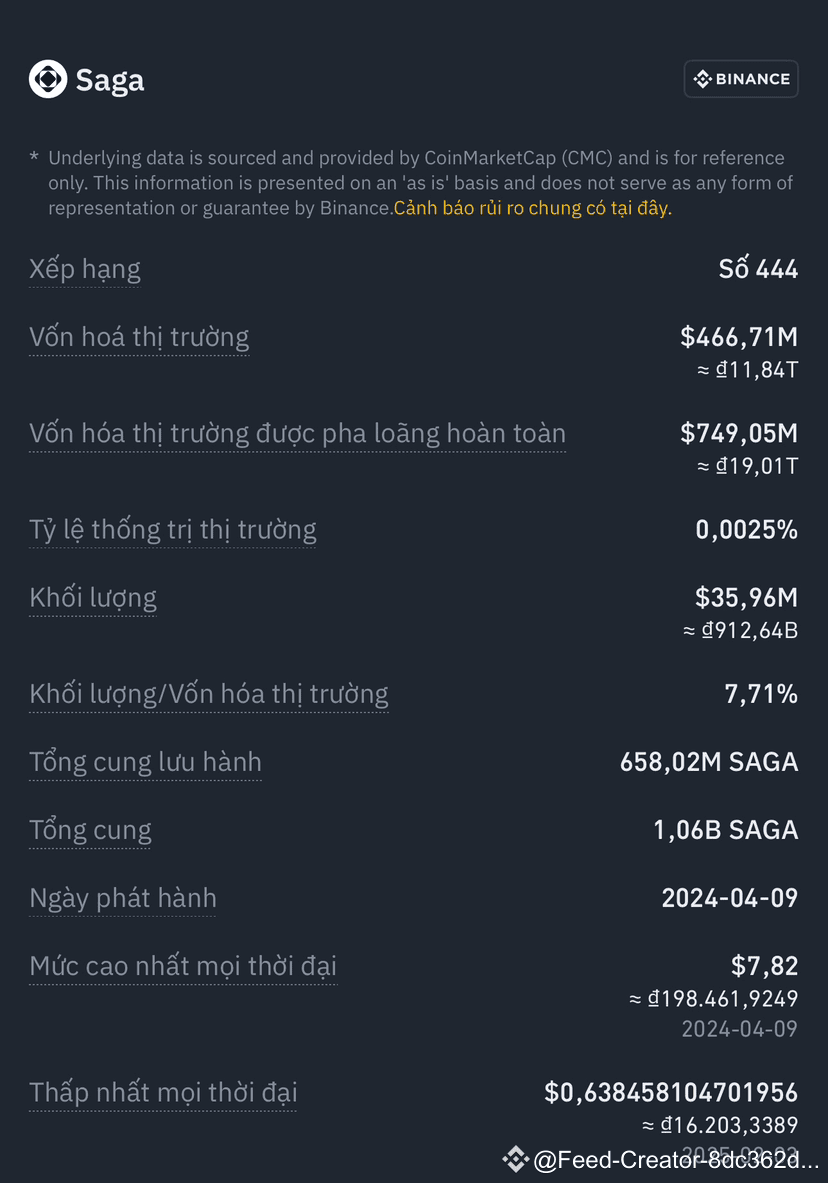
Task: Click the Saga token logo icon
Action: 47,79
